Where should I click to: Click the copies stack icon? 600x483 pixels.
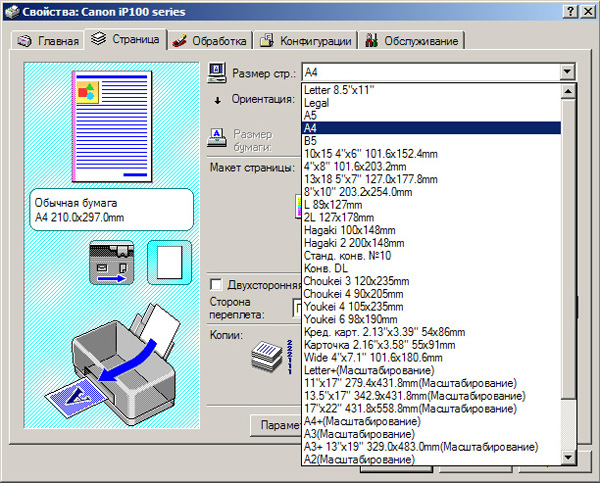[267, 356]
